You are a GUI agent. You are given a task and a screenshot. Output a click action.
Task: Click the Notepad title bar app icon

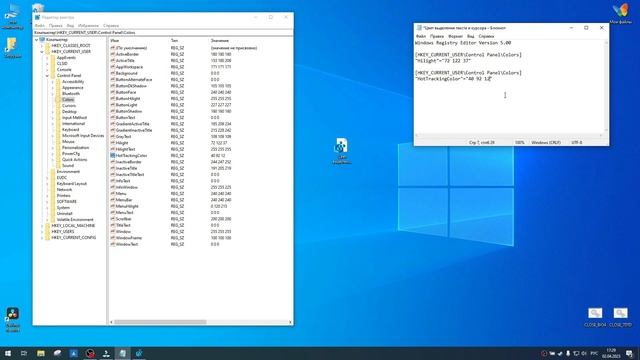(x=419, y=28)
